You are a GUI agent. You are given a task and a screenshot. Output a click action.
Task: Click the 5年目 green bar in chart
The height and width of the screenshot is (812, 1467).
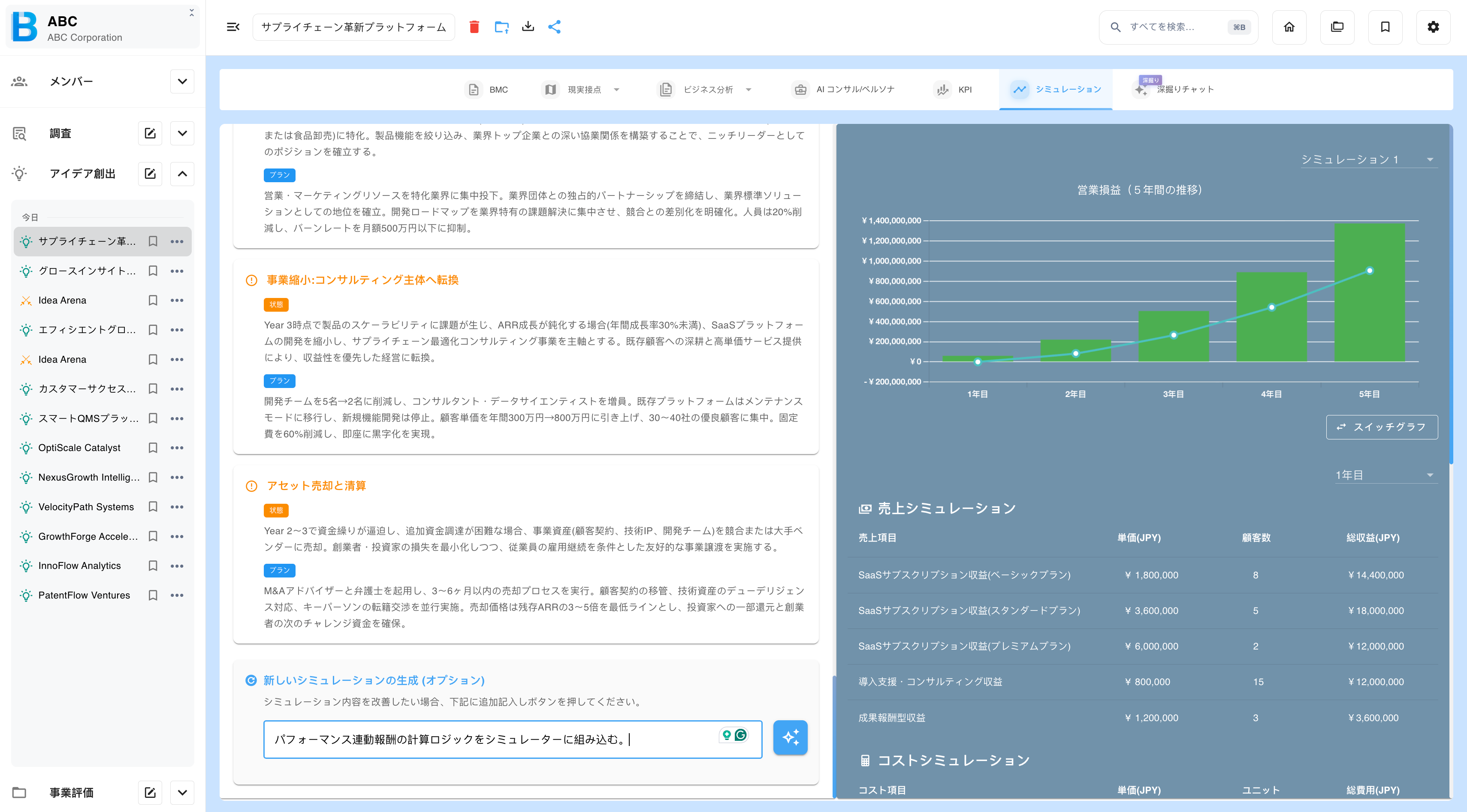[1369, 292]
